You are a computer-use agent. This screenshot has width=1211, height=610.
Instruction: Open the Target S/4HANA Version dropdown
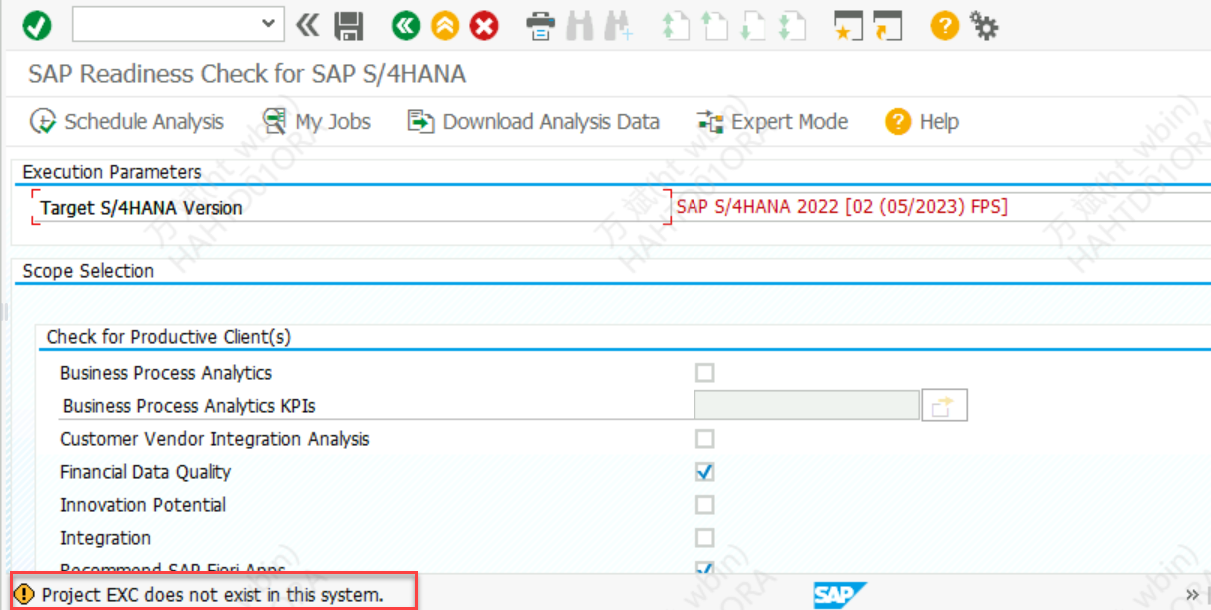tap(941, 207)
